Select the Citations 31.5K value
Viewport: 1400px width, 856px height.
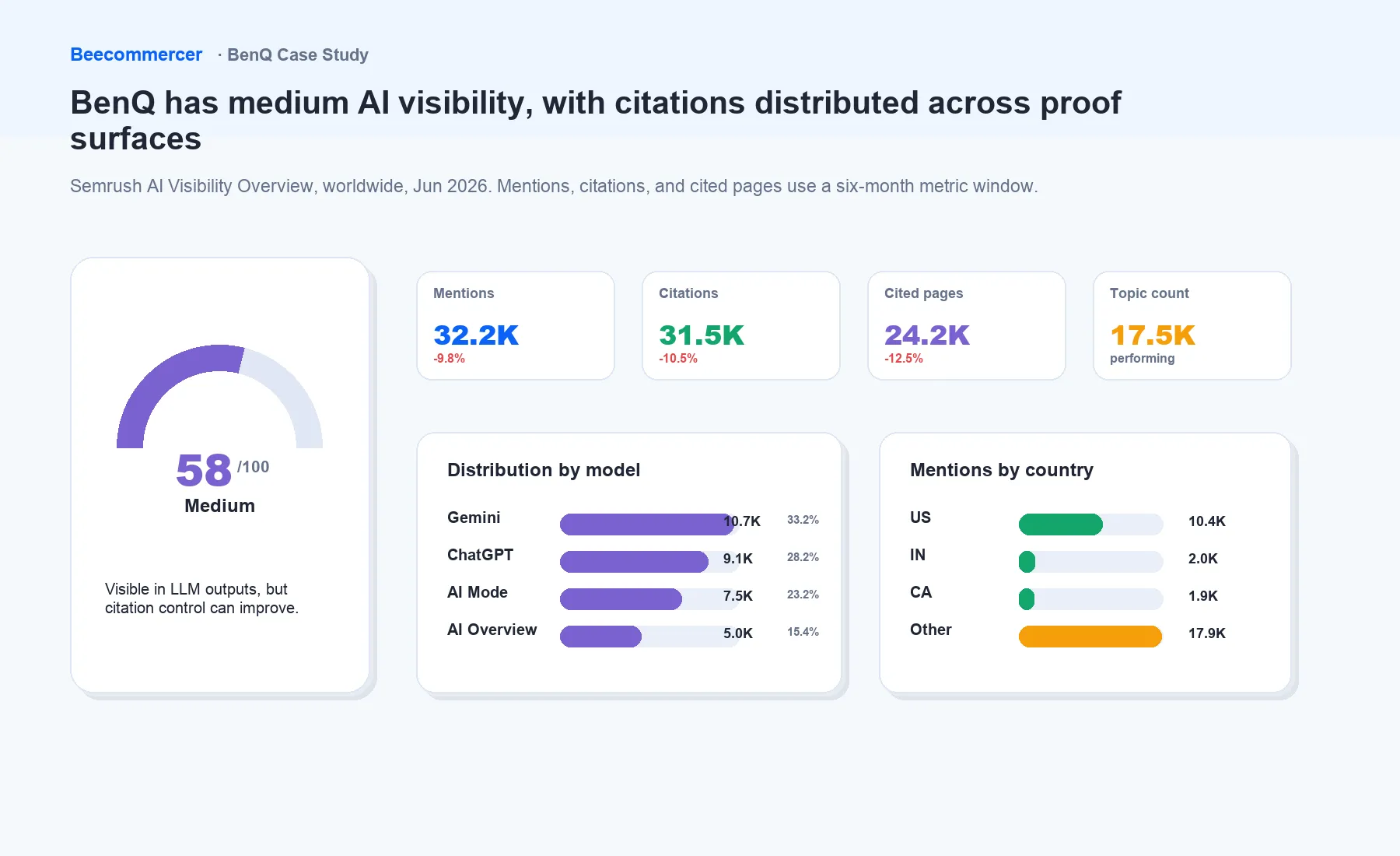702,335
